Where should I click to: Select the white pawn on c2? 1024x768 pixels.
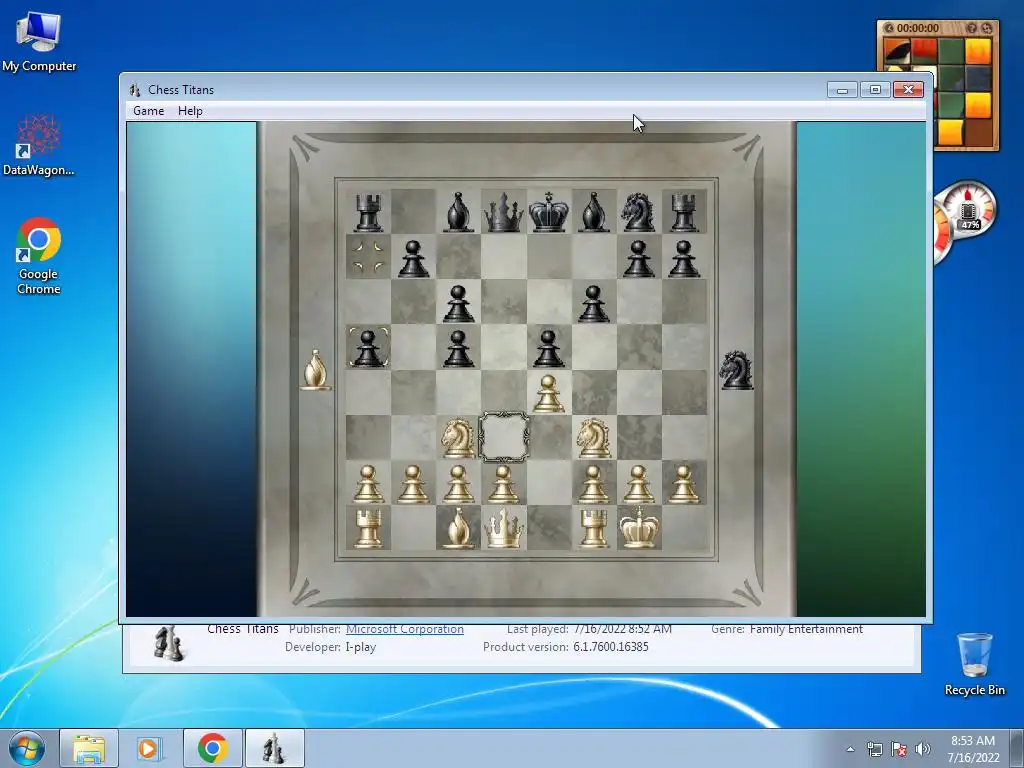click(458, 484)
